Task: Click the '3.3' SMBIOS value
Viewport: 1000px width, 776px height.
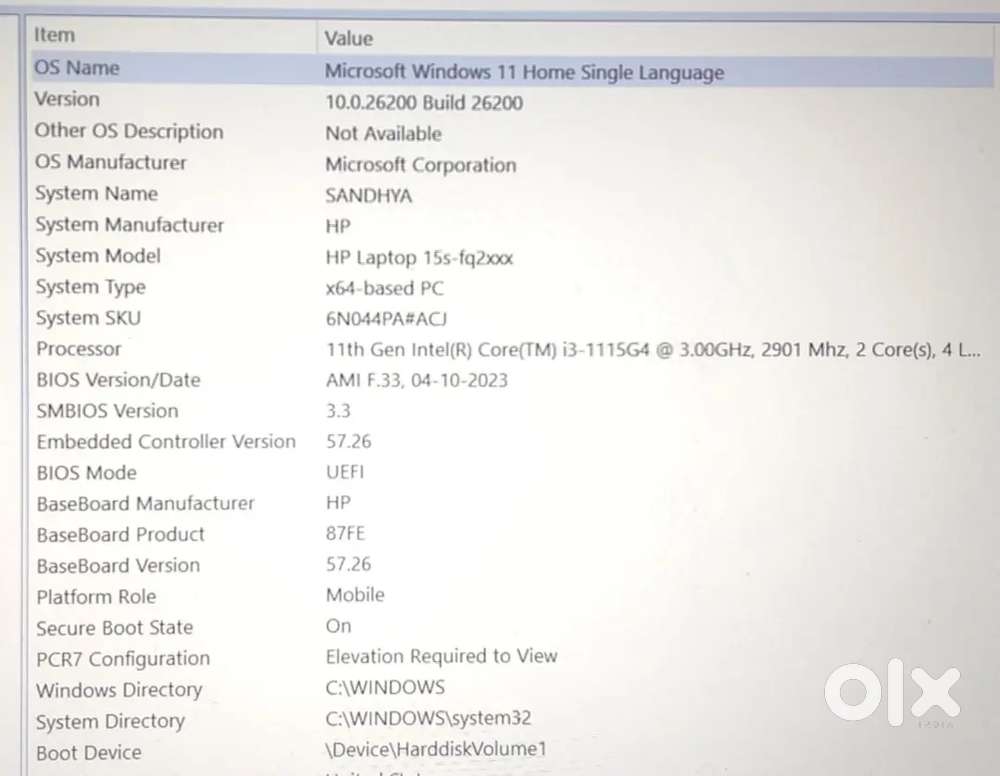Action: point(338,411)
